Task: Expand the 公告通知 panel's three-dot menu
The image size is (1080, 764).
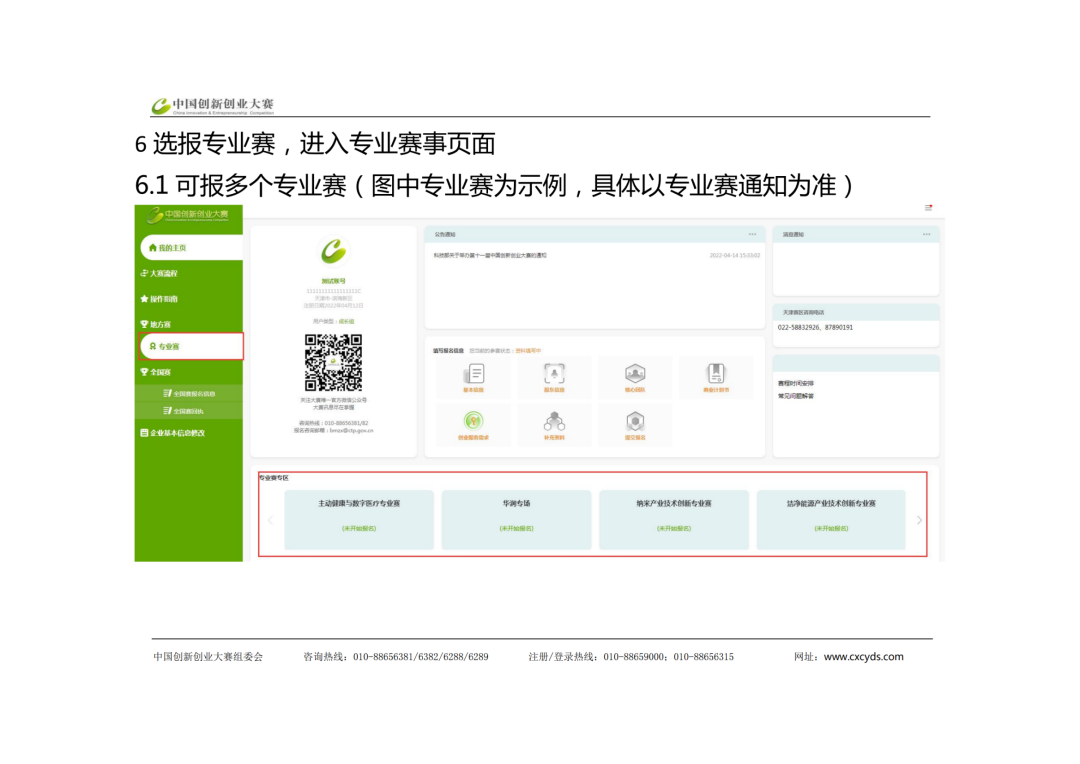Action: pyautogui.click(x=752, y=234)
